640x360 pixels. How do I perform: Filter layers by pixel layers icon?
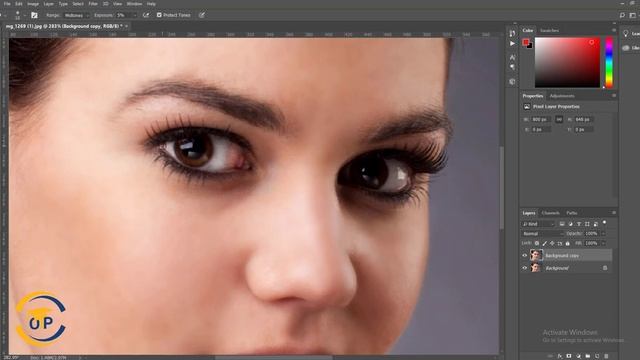(562, 224)
